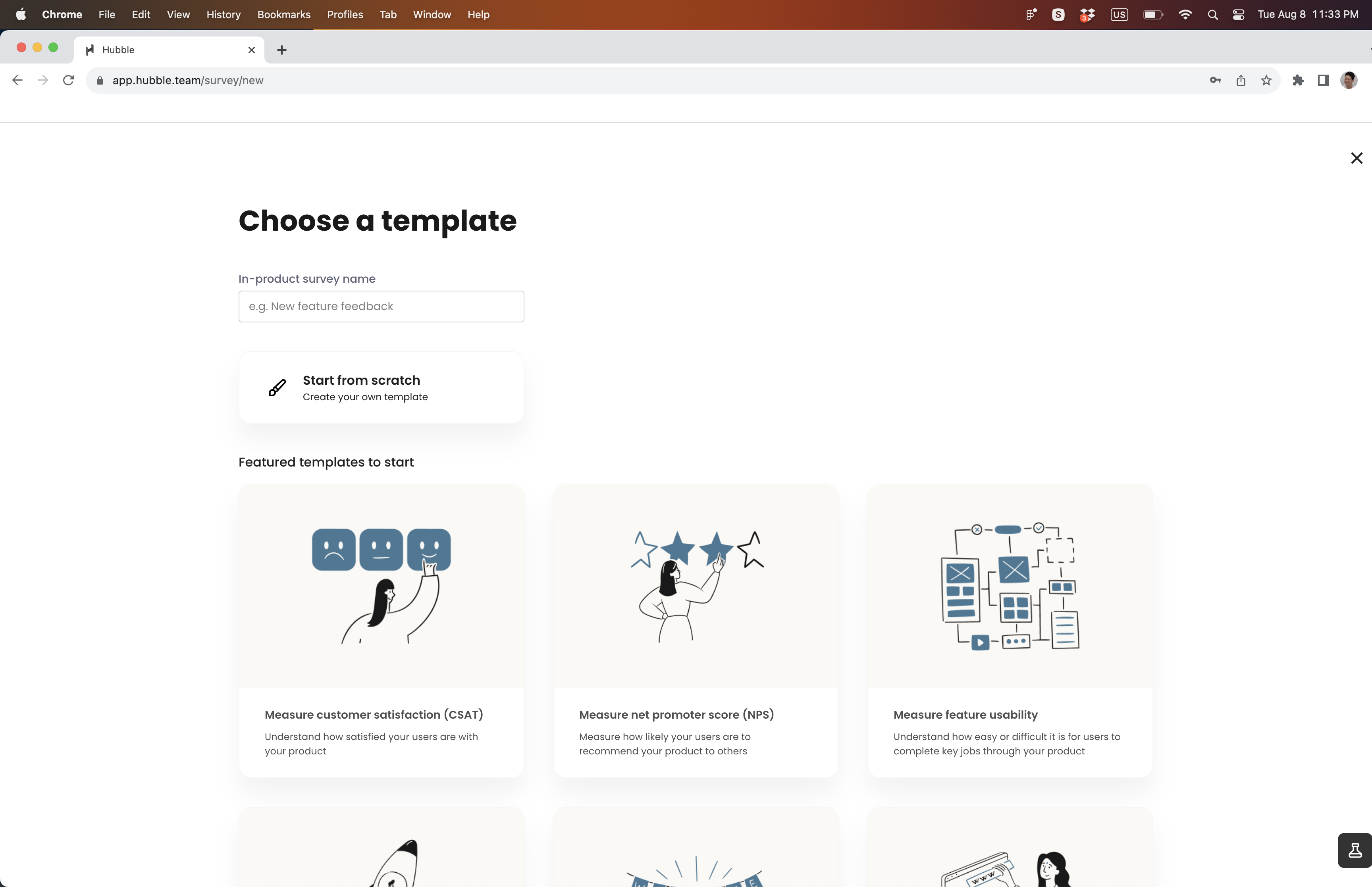
Task: Open the Profiles menu
Action: click(345, 14)
